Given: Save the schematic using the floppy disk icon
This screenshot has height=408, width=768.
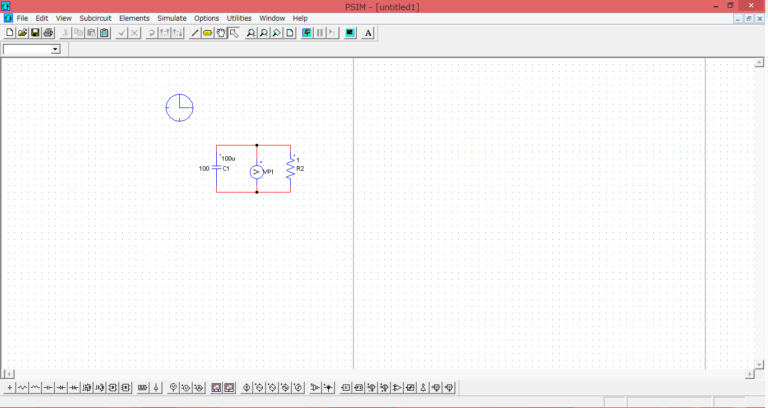Looking at the screenshot, I should [35, 33].
